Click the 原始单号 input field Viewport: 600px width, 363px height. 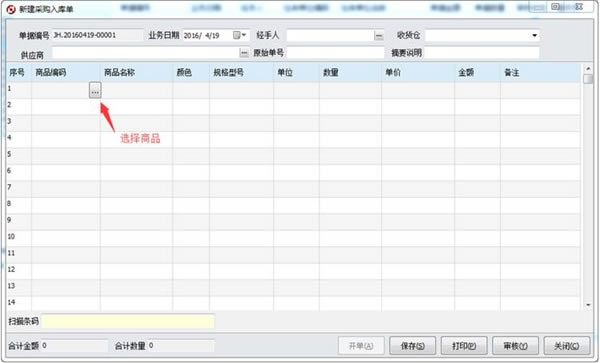click(335, 53)
